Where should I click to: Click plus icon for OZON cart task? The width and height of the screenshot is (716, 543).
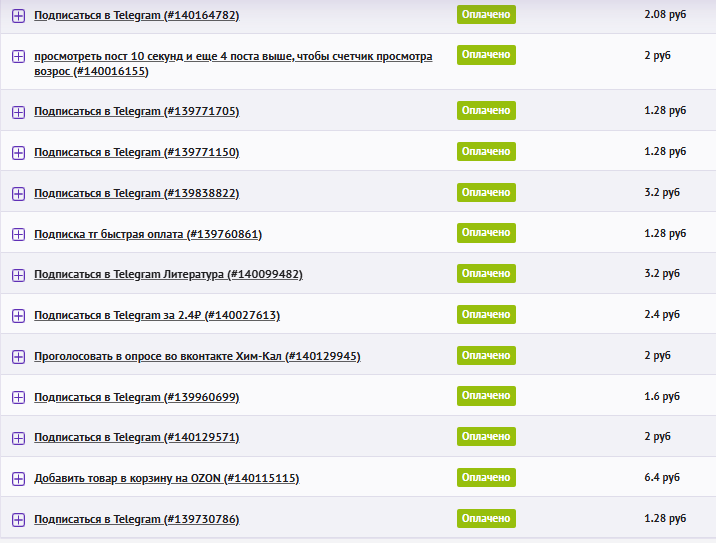[x=18, y=479]
